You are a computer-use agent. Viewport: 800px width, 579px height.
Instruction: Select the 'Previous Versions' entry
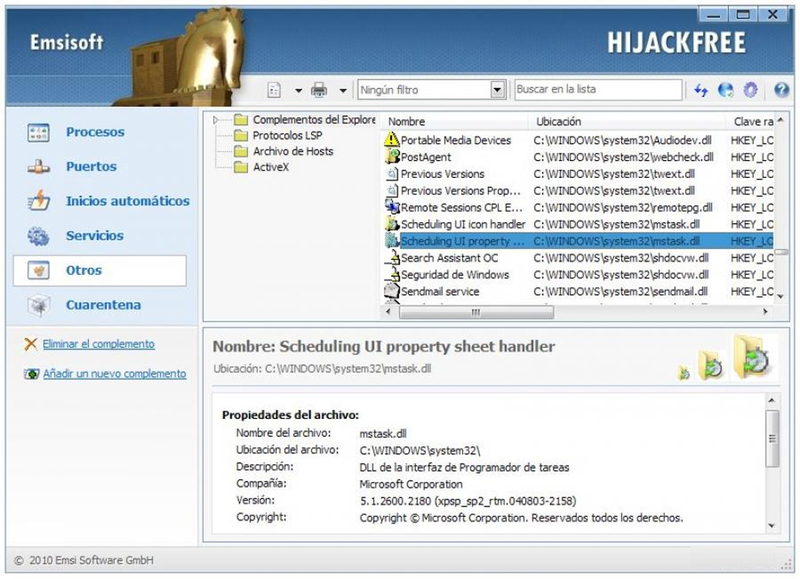coord(578,174)
